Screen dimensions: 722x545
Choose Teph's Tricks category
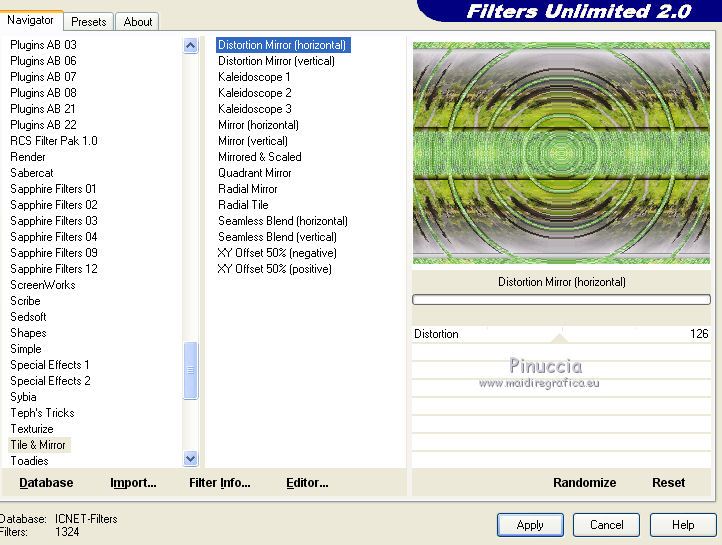pos(42,413)
